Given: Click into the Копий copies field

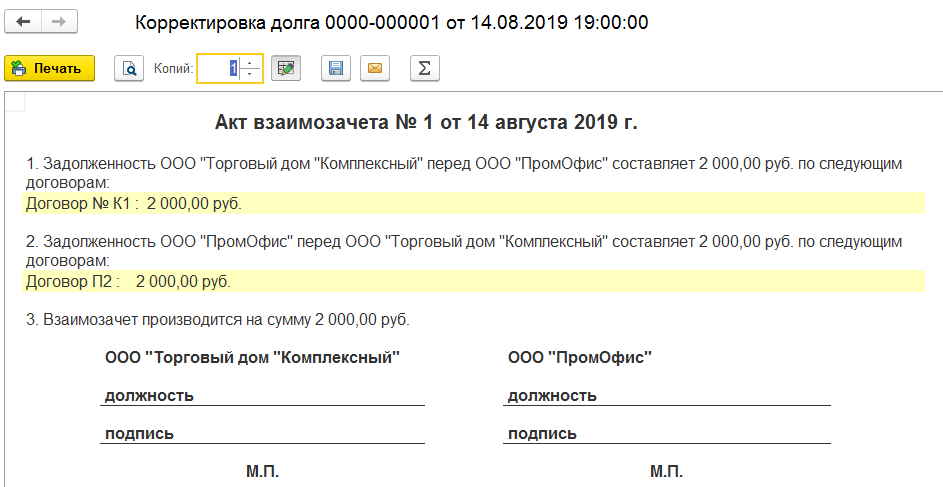Looking at the screenshot, I should (x=218, y=69).
